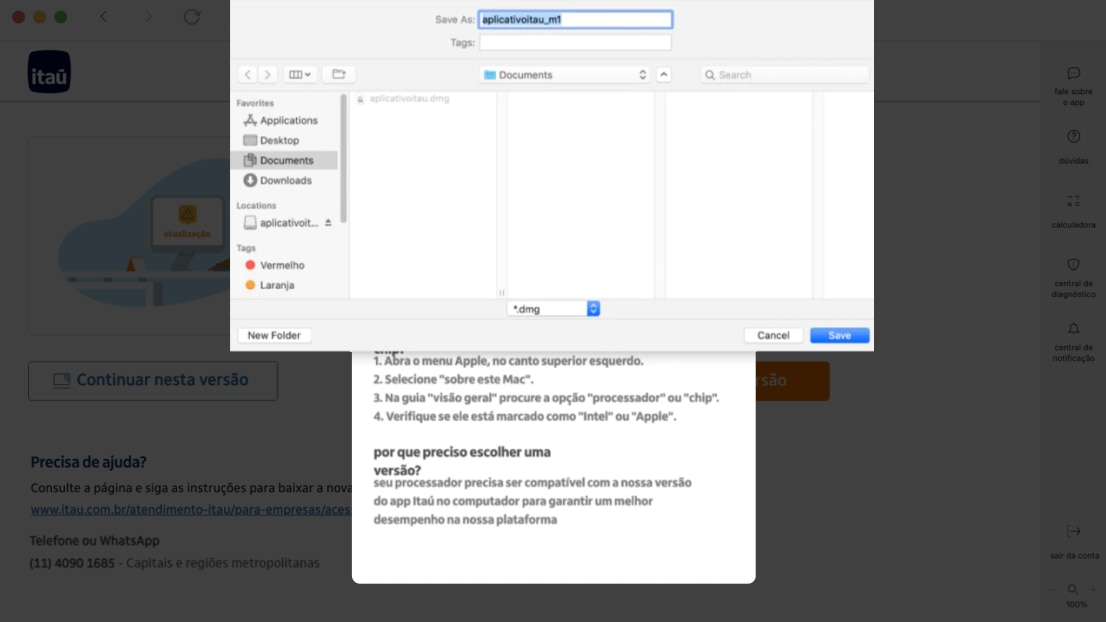Eject the aplicativoit... mounted volume
Screen dimensions: 1106x622
coord(328,223)
